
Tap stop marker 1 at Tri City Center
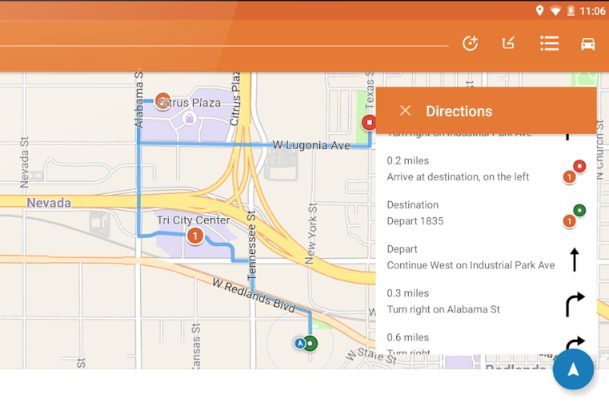coord(195,236)
